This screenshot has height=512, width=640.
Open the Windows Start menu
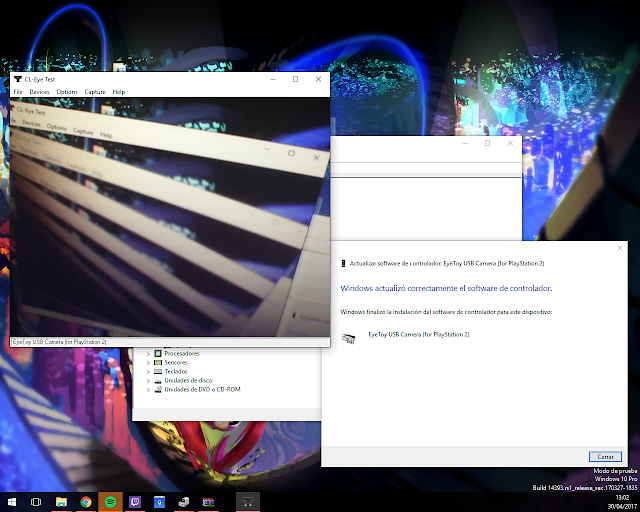click(11, 502)
